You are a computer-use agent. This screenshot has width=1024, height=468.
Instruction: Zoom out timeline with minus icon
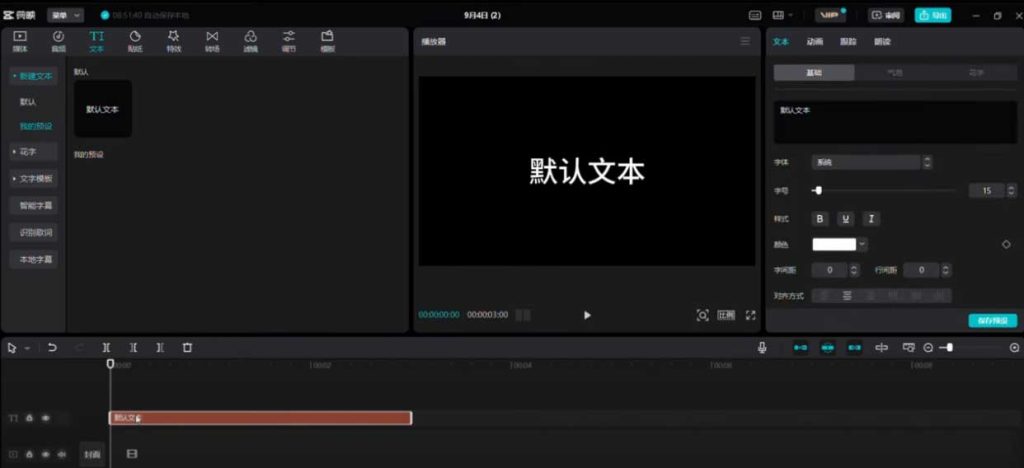tap(928, 348)
